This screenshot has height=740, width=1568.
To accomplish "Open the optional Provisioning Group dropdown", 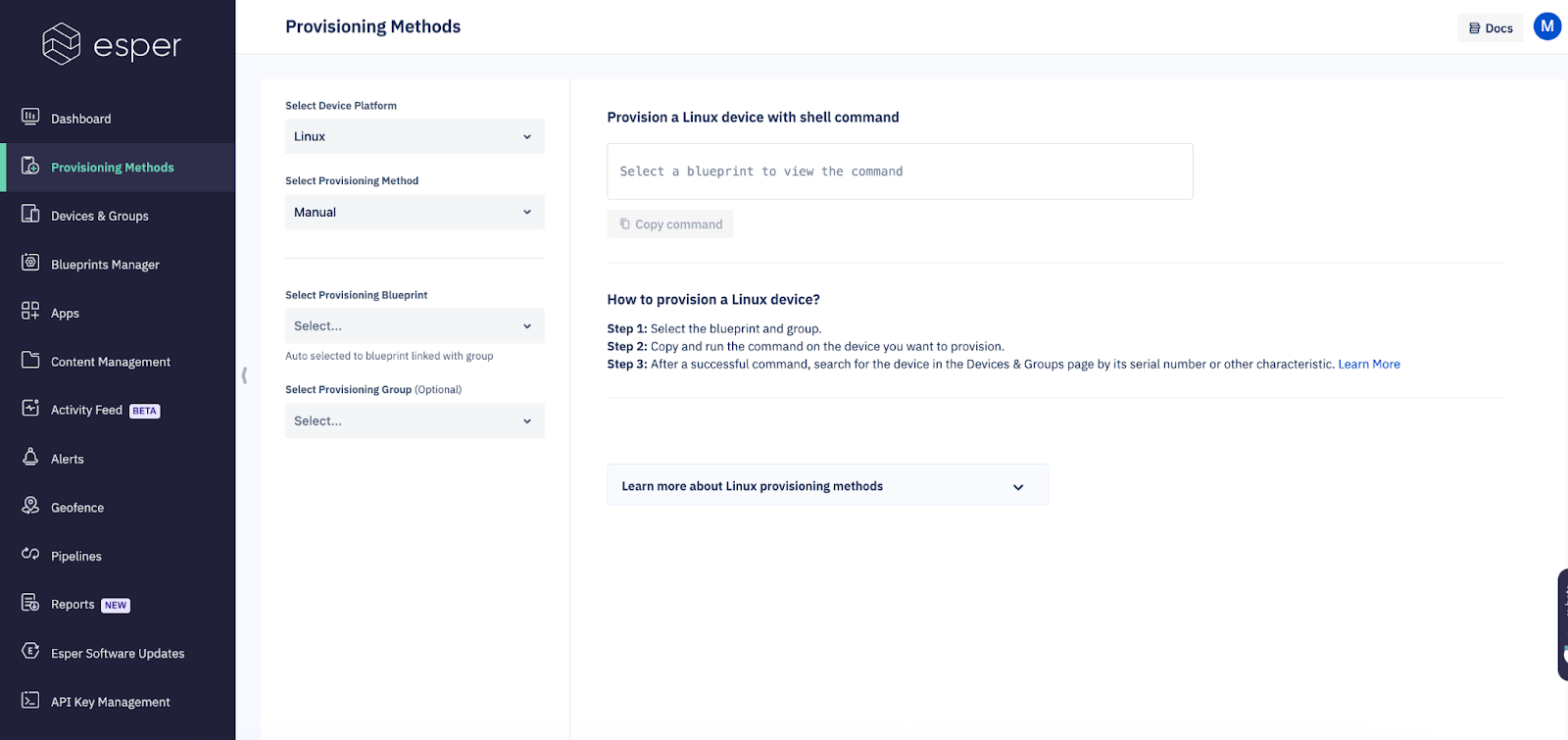I will click(415, 421).
